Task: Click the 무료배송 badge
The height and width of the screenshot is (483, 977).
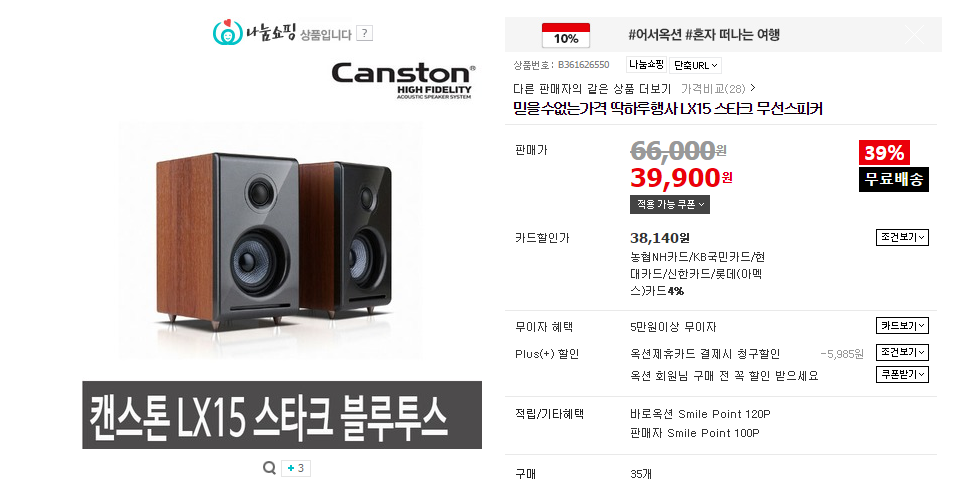Action: point(894,179)
